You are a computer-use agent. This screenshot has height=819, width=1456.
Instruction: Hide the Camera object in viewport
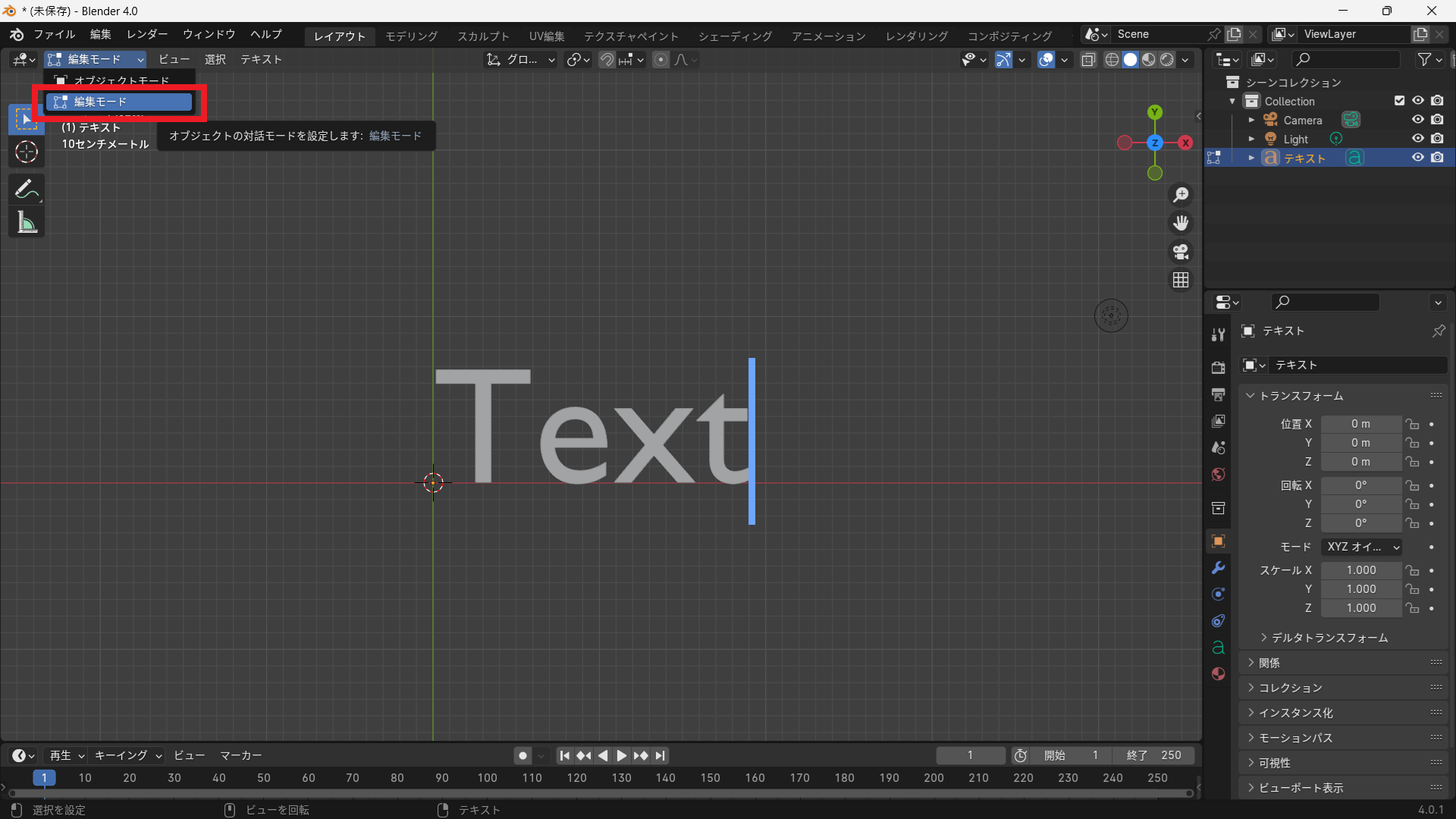(1417, 120)
